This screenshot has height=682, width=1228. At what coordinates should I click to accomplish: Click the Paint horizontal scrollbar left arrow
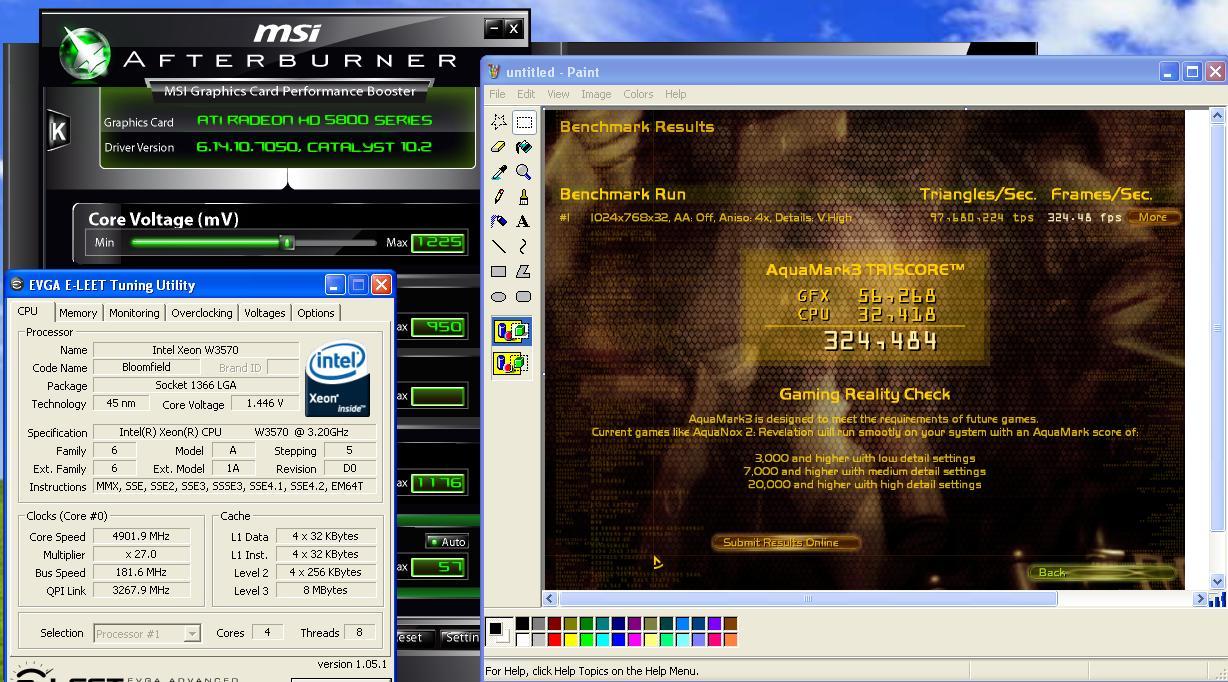coord(551,598)
